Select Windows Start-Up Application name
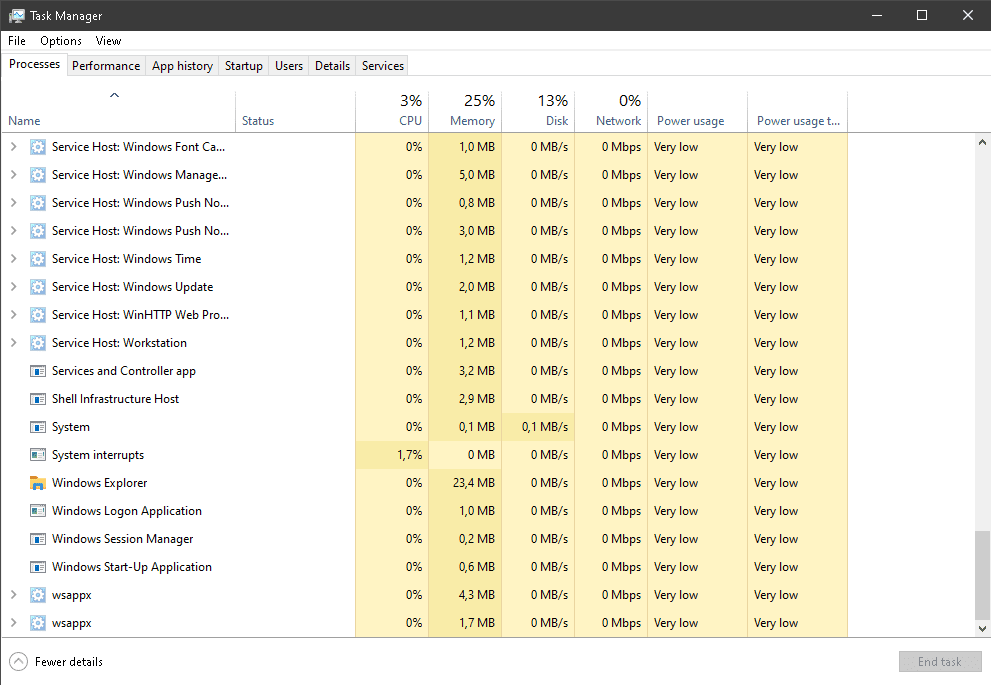This screenshot has height=685, width=991. [x=131, y=567]
